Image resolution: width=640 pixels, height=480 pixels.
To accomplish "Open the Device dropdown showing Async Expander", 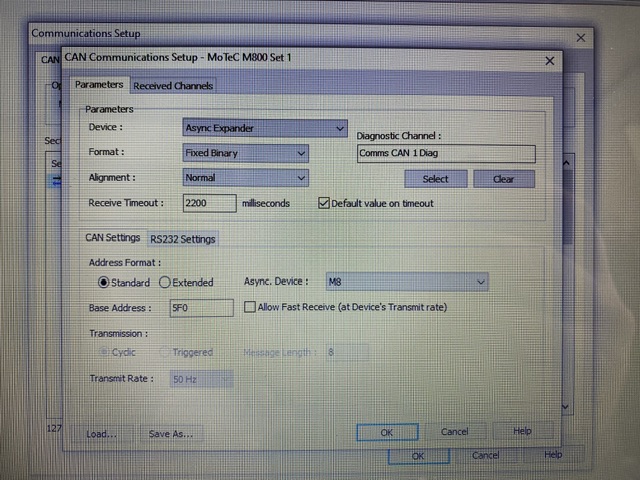I will (265, 128).
